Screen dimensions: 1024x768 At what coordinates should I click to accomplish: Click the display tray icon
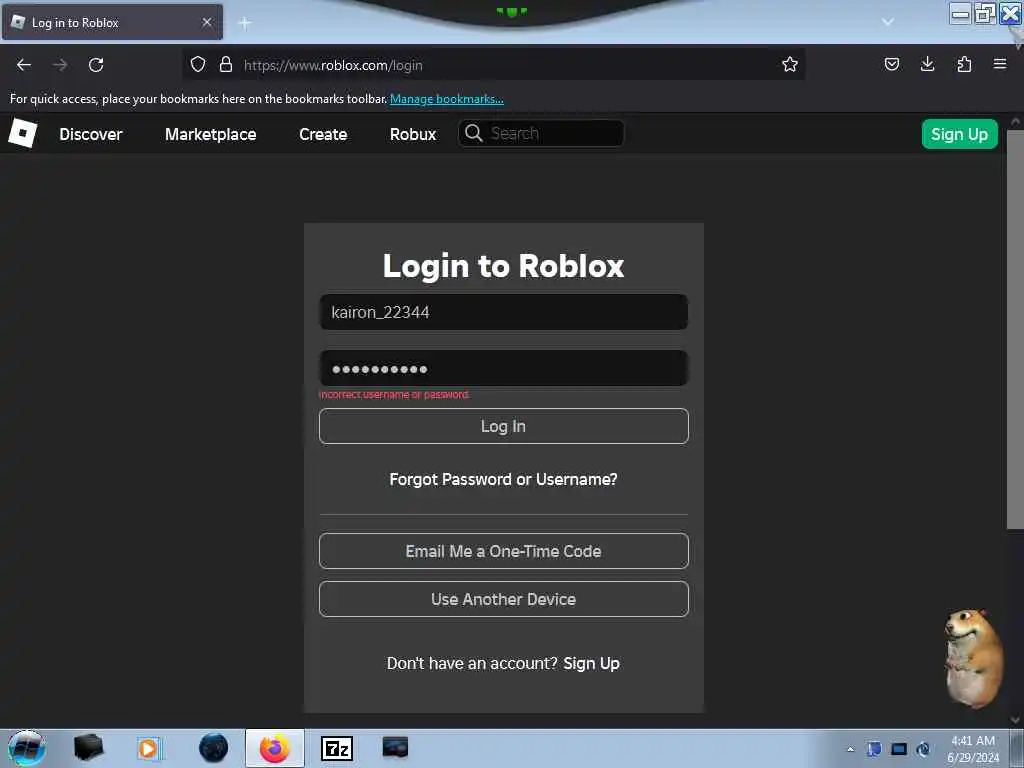tap(899, 749)
